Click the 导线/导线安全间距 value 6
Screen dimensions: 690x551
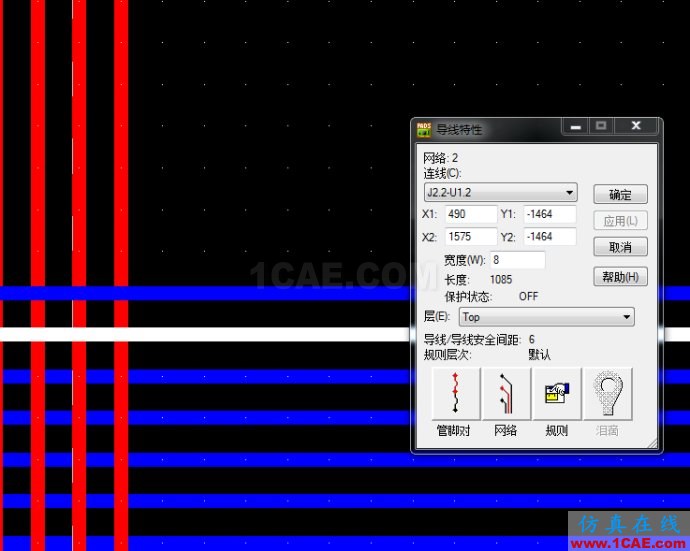pos(532,339)
